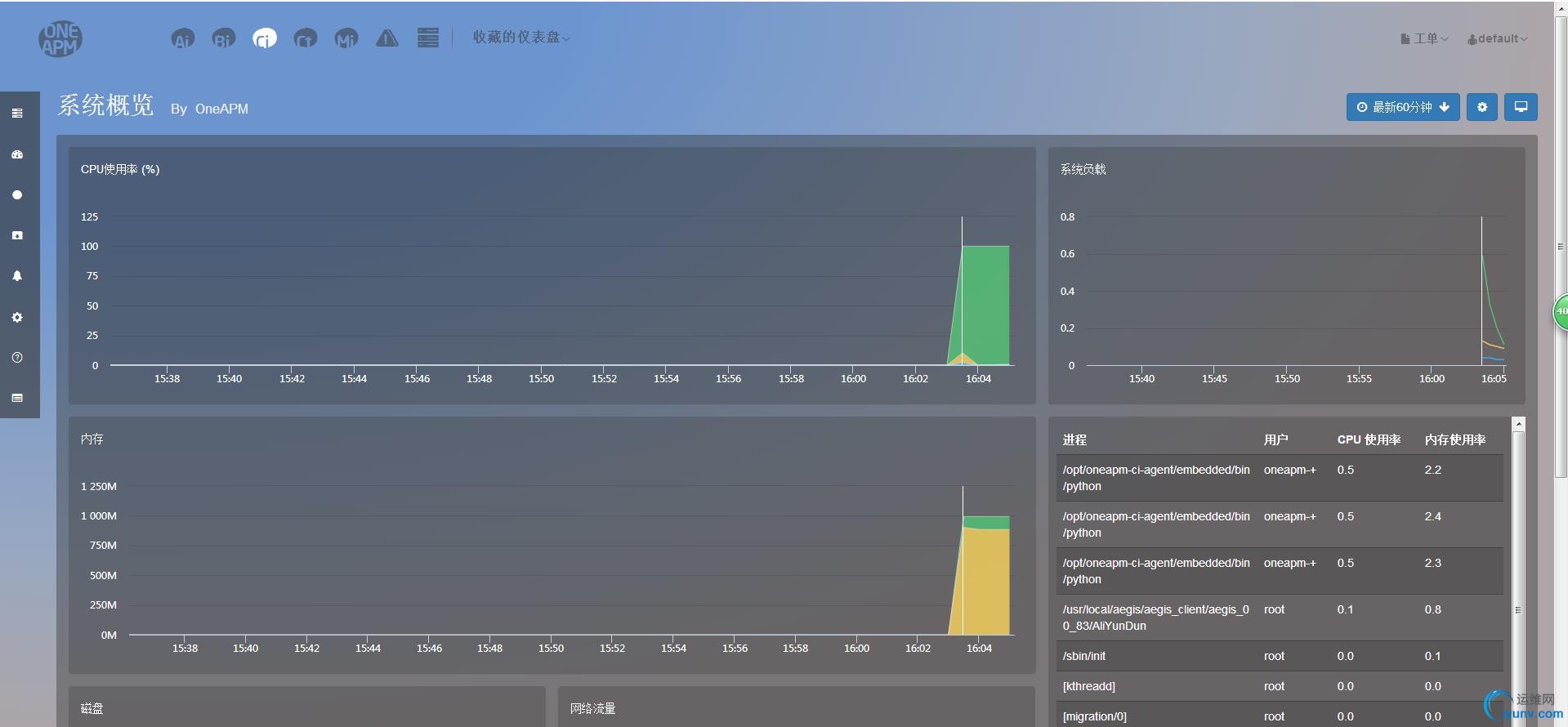Open the stacked list icon in top navigation

427,38
